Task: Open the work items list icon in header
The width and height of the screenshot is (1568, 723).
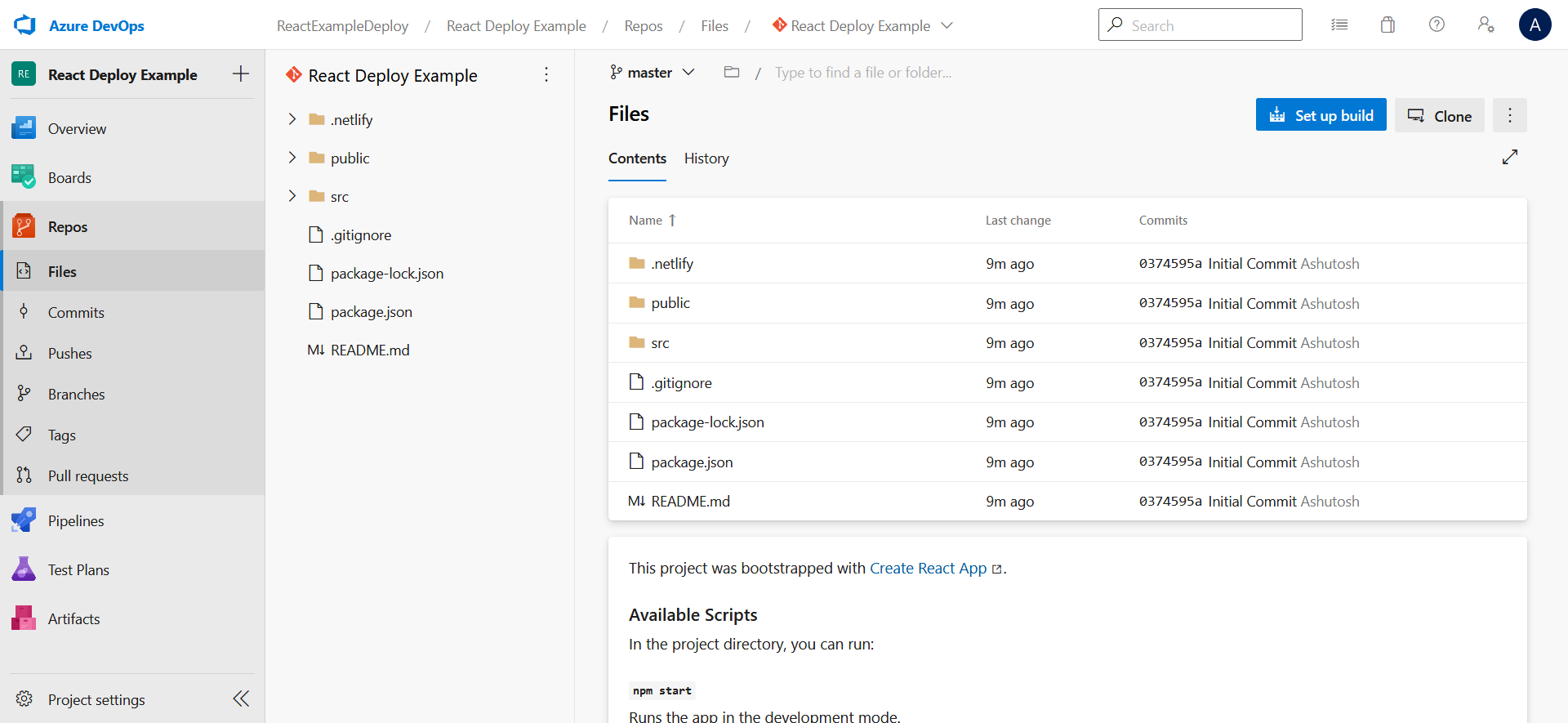Action: click(1339, 25)
